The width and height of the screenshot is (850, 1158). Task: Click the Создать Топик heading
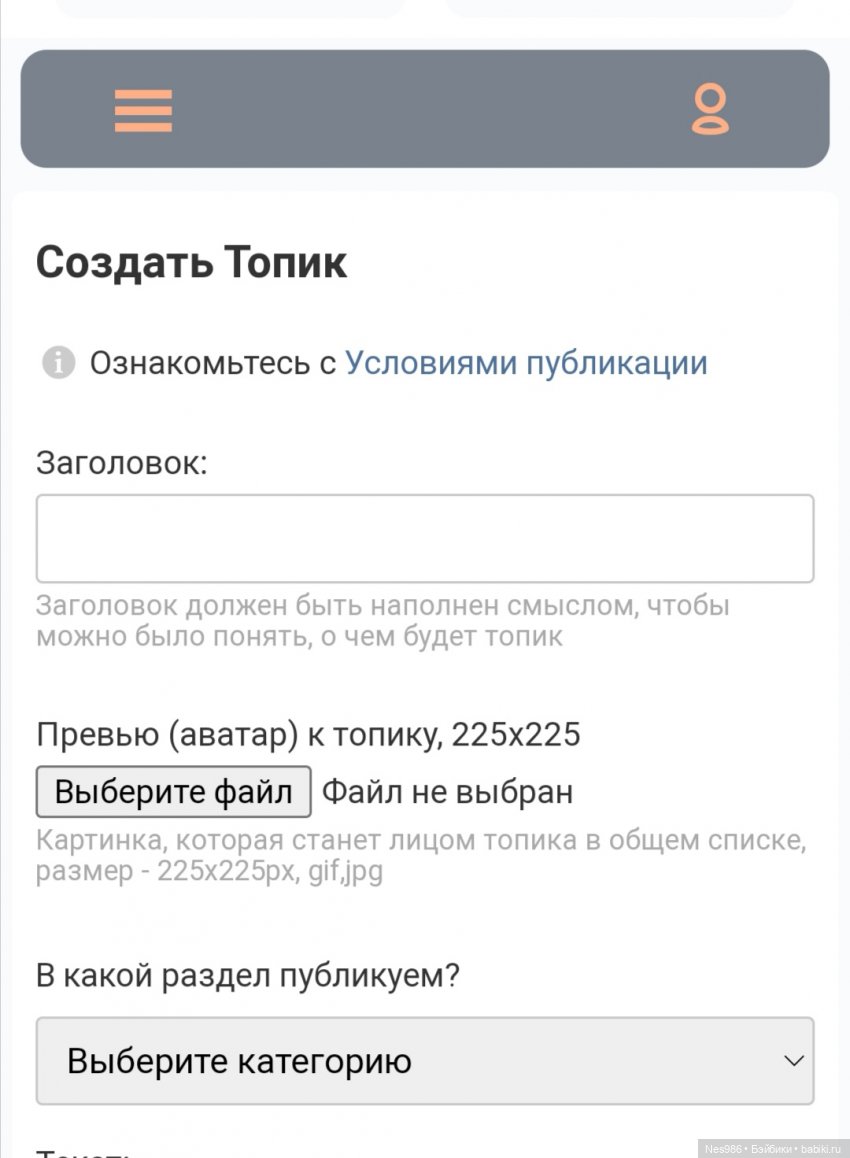tap(192, 263)
